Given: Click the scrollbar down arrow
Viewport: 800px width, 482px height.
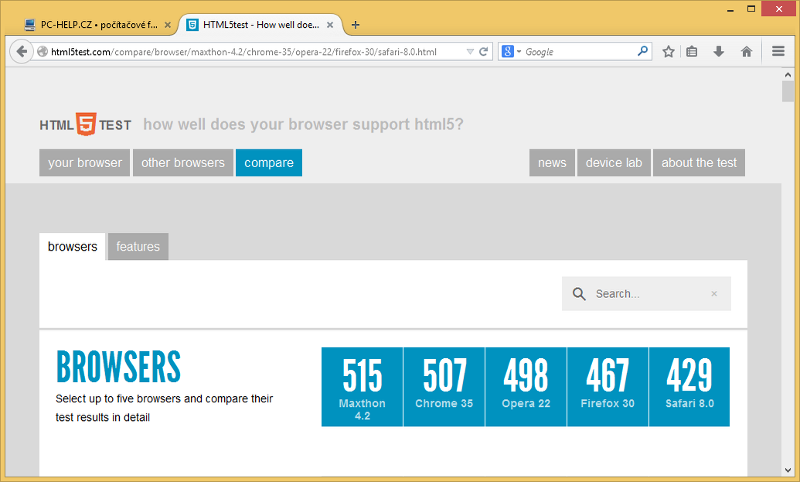Looking at the screenshot, I should coord(788,470).
